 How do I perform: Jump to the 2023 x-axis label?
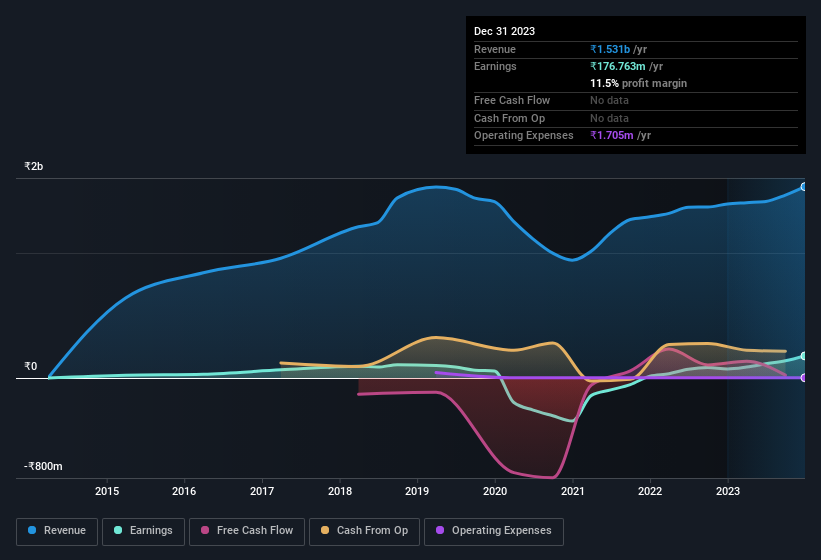point(728,491)
